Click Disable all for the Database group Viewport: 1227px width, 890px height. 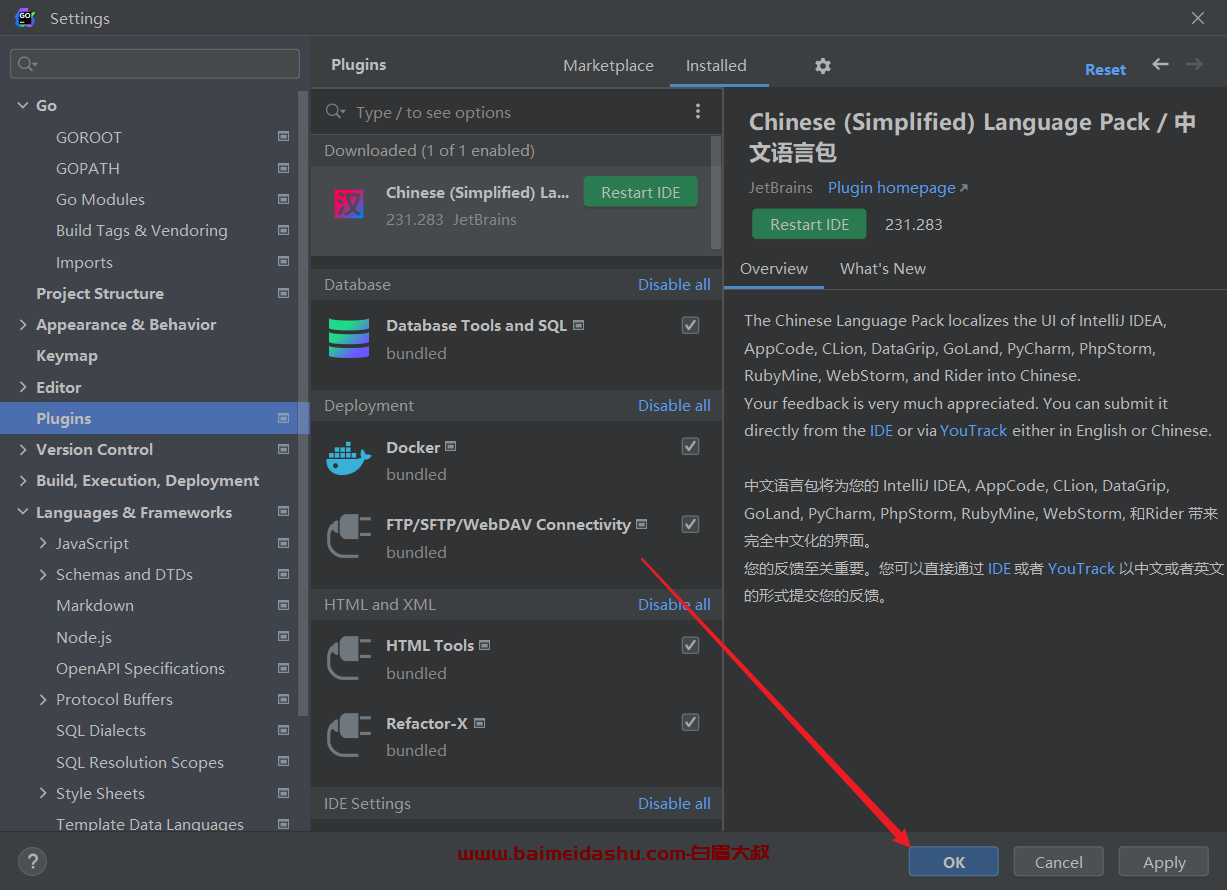coord(674,284)
